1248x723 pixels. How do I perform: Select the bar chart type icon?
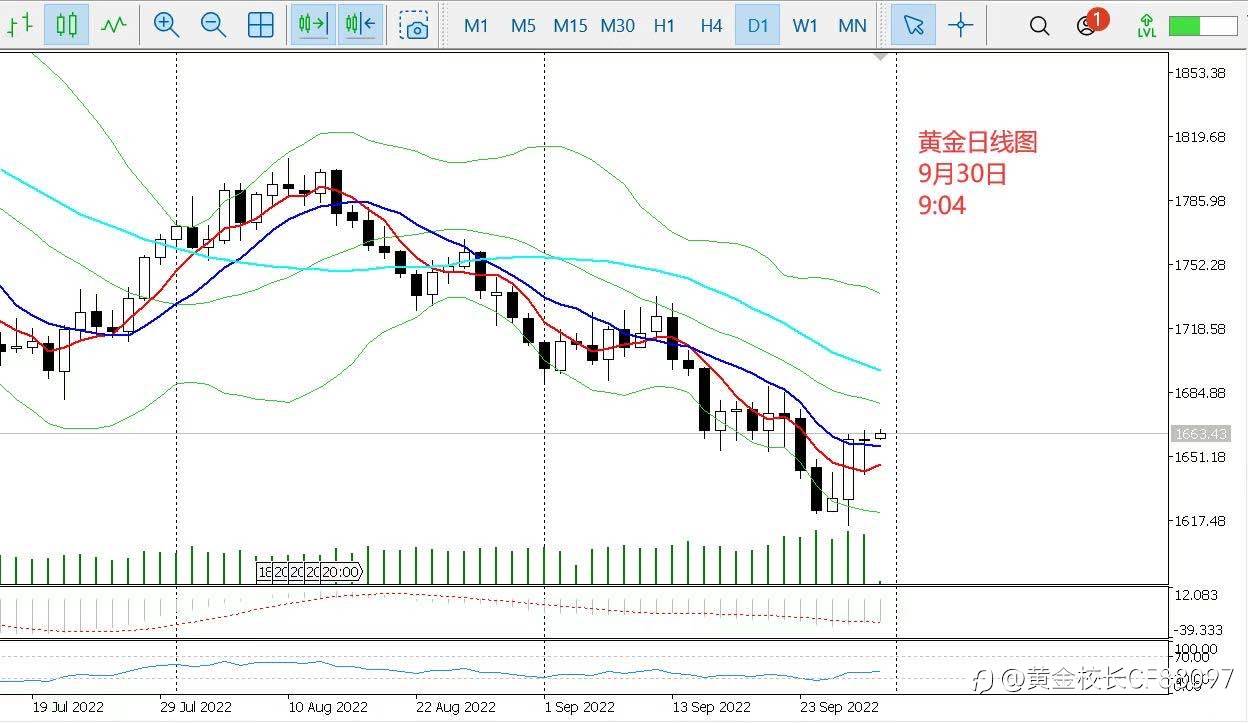pyautogui.click(x=19, y=25)
